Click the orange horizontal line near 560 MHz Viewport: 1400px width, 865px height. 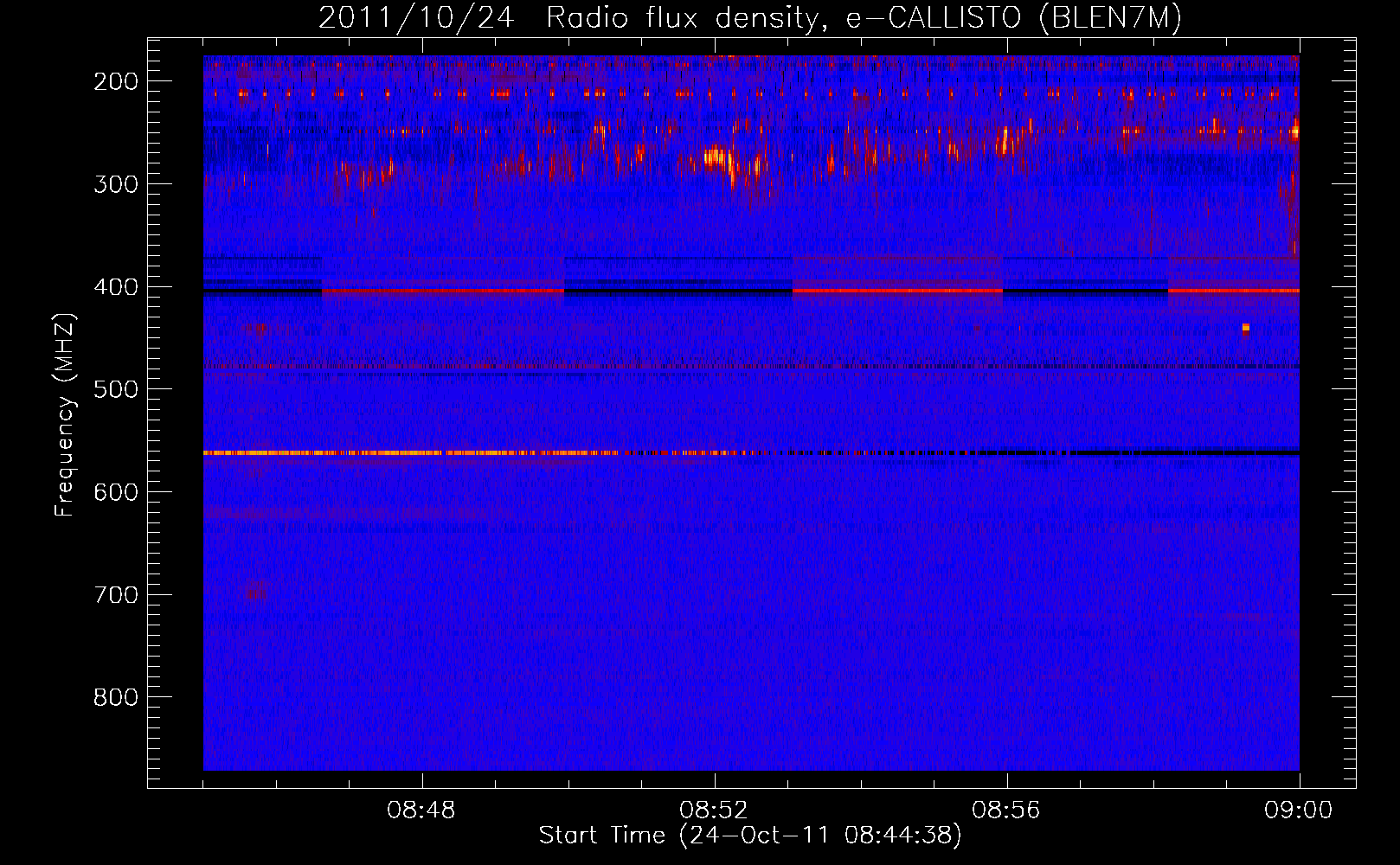tap(411, 452)
